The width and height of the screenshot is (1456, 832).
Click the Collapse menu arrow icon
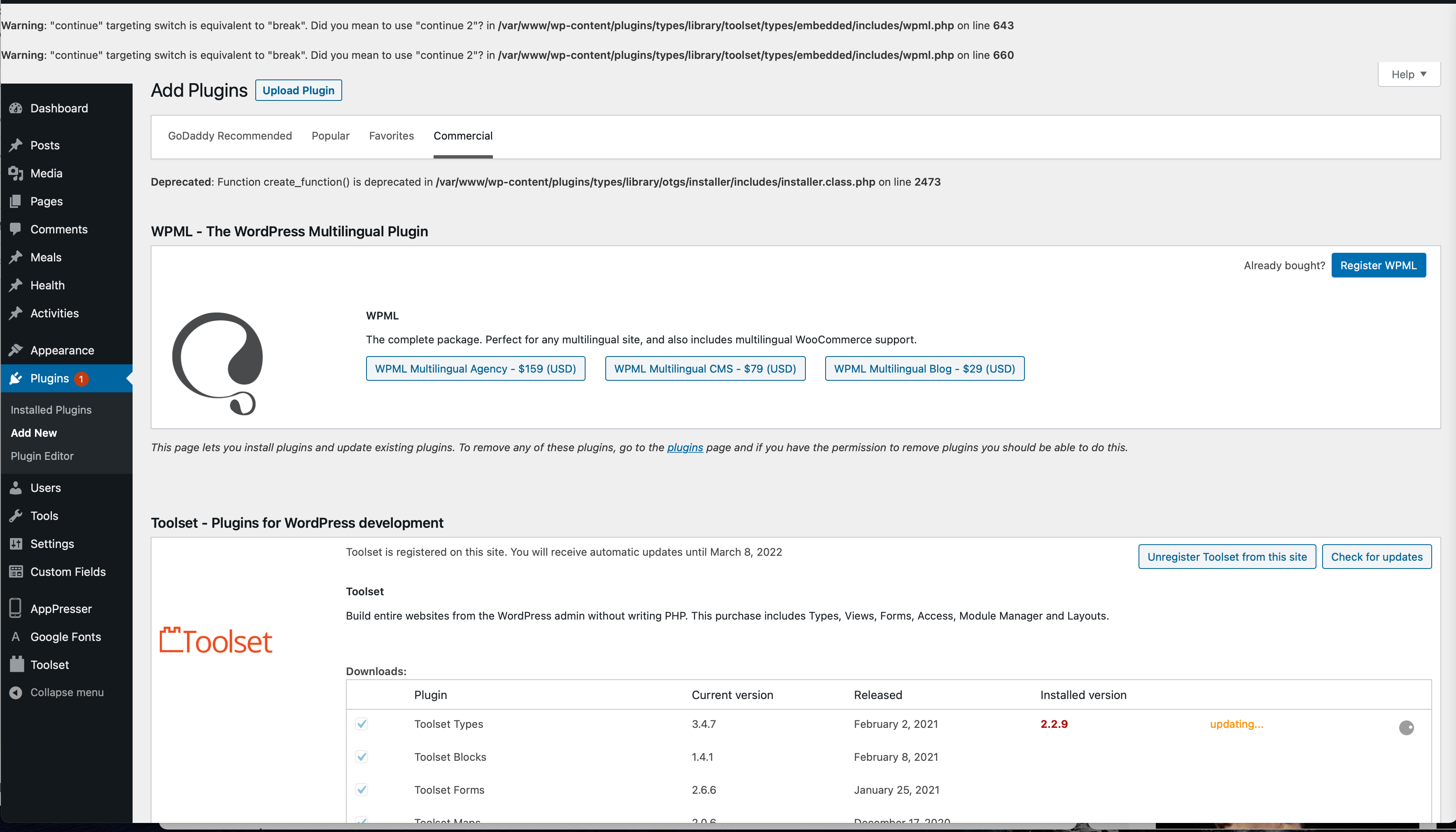pyautogui.click(x=15, y=692)
